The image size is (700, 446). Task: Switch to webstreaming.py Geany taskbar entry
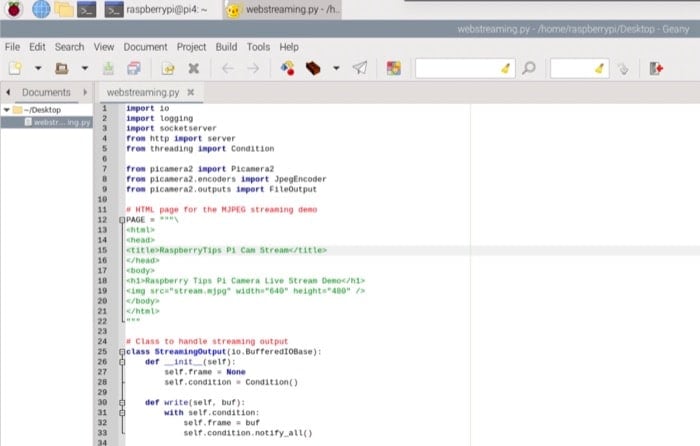283,9
